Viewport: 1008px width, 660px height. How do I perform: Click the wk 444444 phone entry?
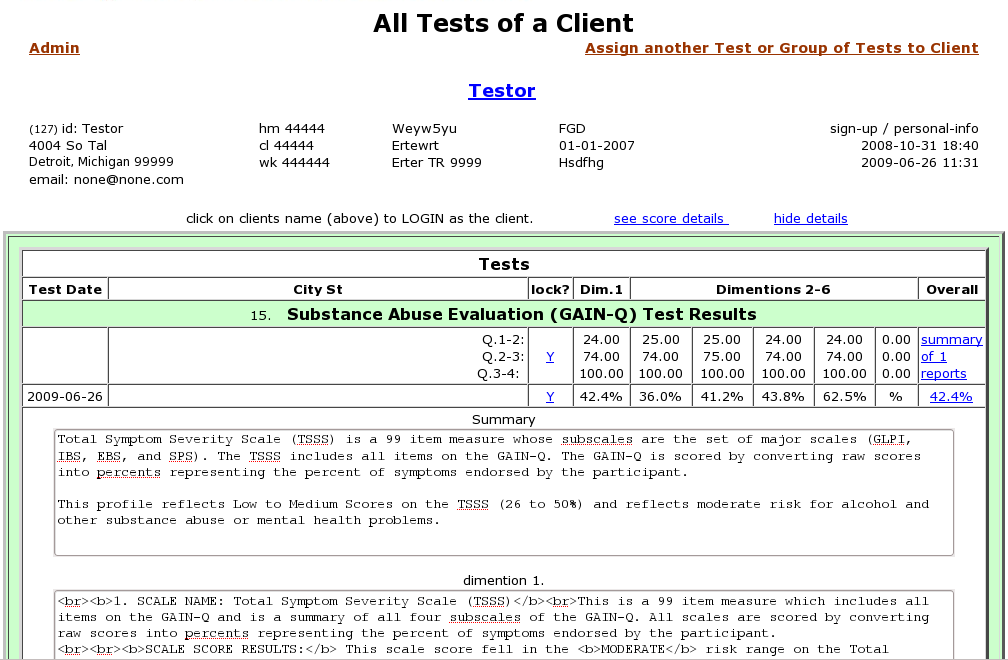(294, 163)
